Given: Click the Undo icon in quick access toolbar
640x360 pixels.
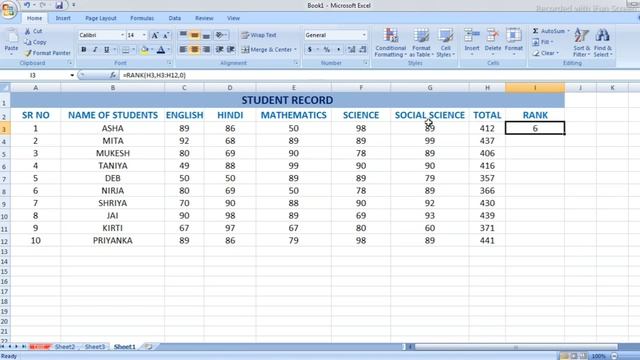Looking at the screenshot, I should tap(27, 5).
